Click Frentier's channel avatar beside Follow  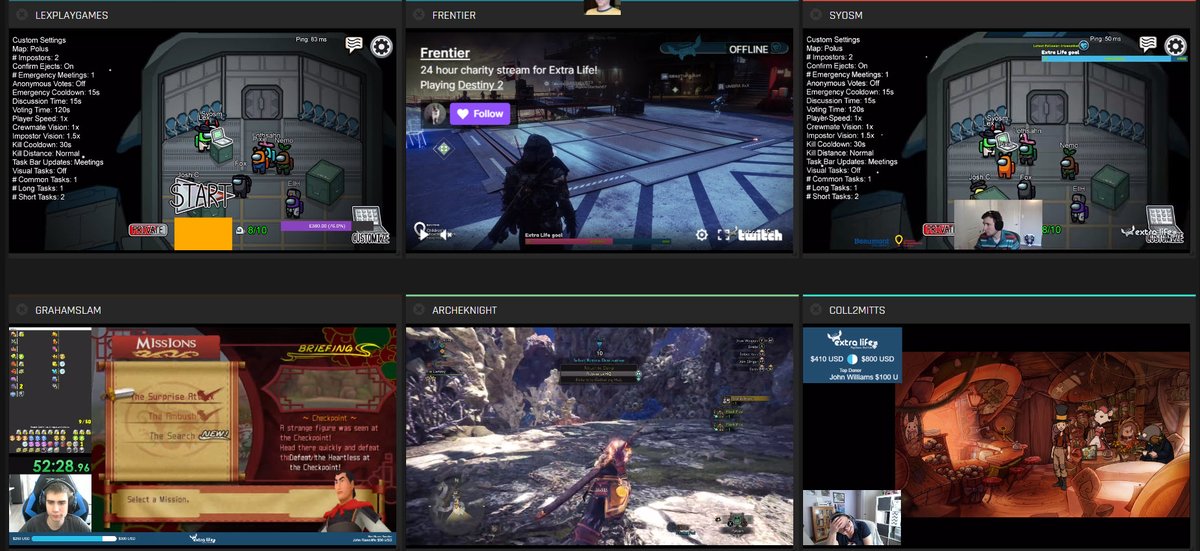tap(434, 113)
